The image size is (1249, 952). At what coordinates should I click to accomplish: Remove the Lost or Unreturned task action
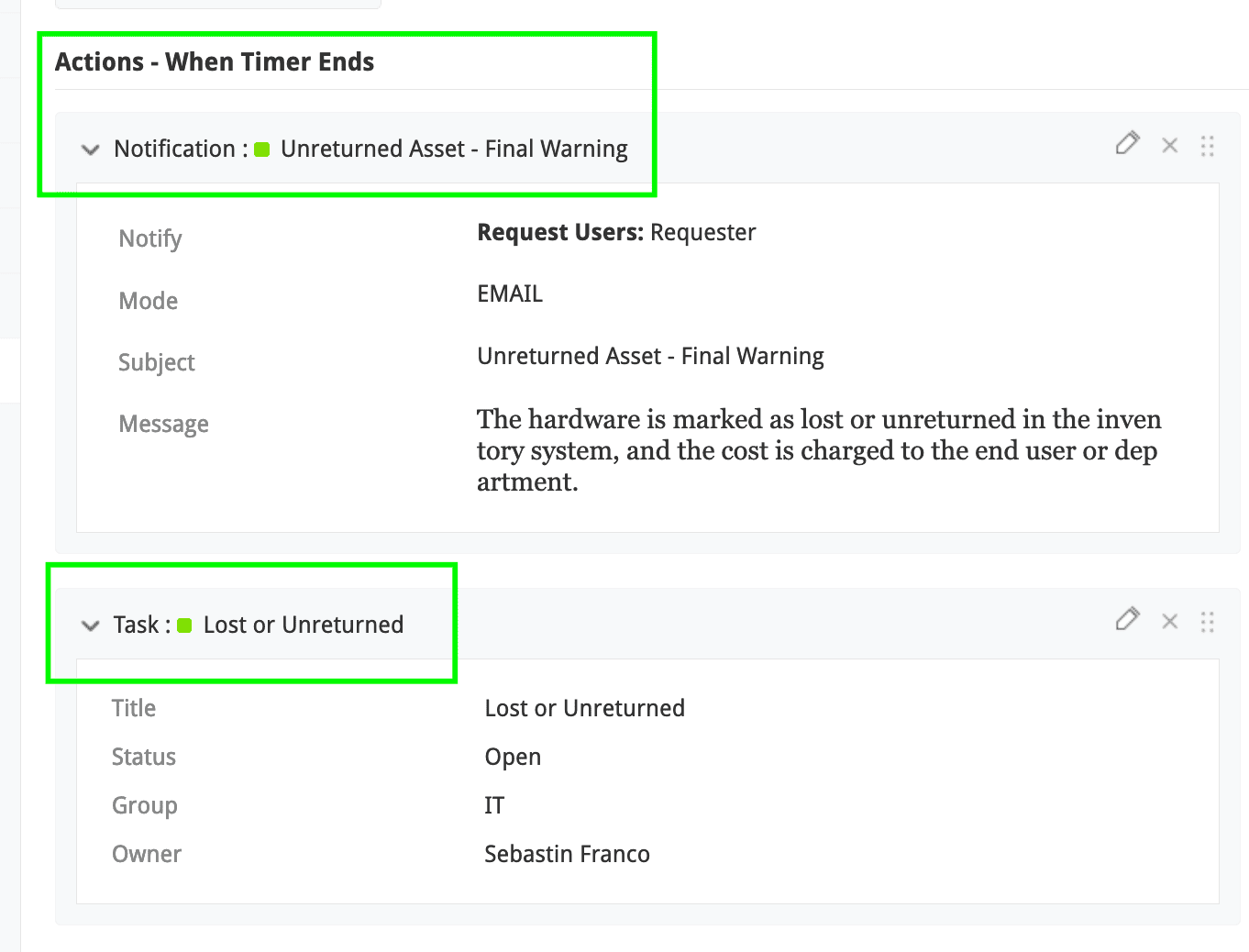coord(1169,622)
